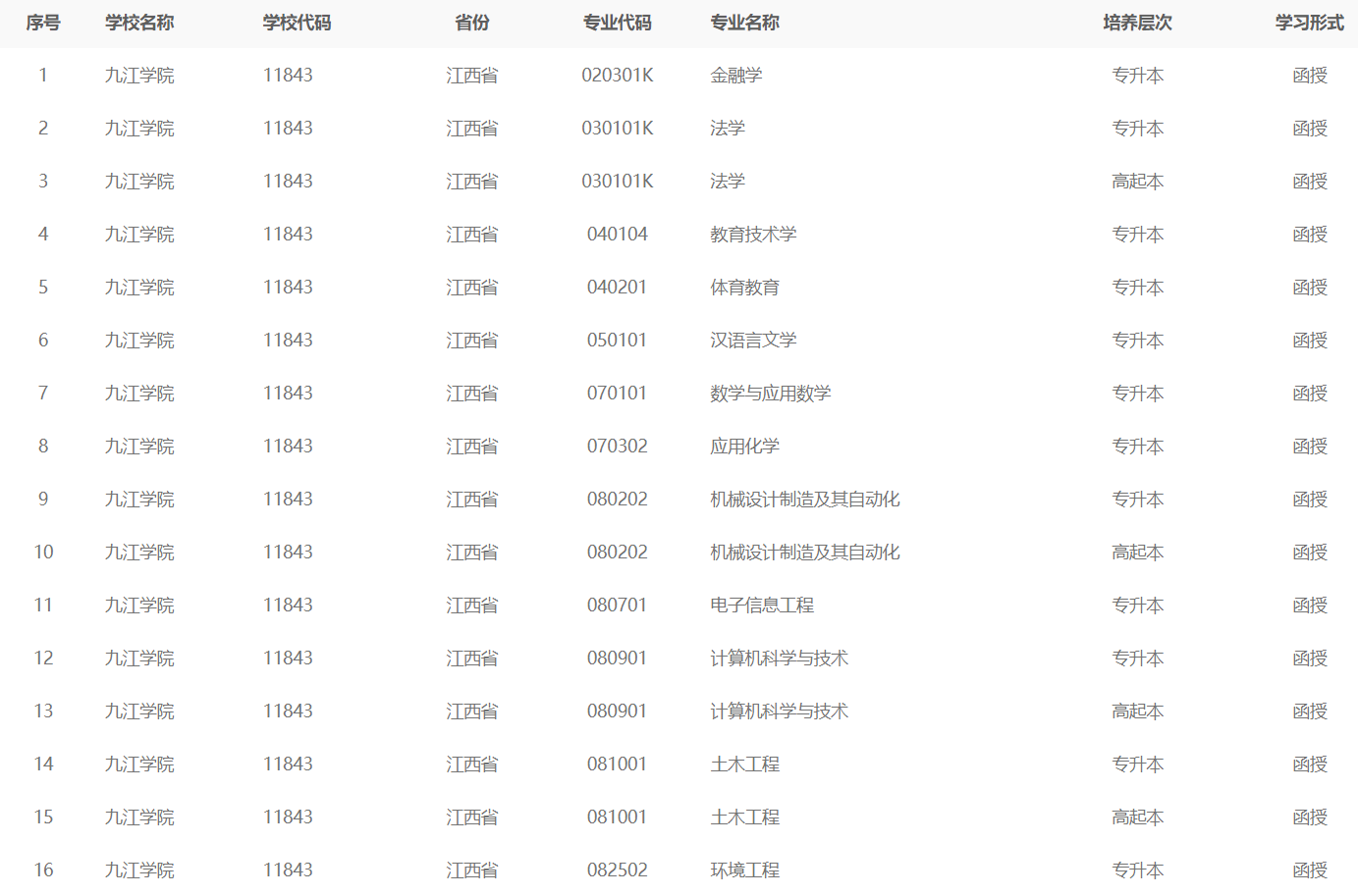Screen dimensions: 1358x896
Task: Select major code 040104
Action: coord(618,235)
